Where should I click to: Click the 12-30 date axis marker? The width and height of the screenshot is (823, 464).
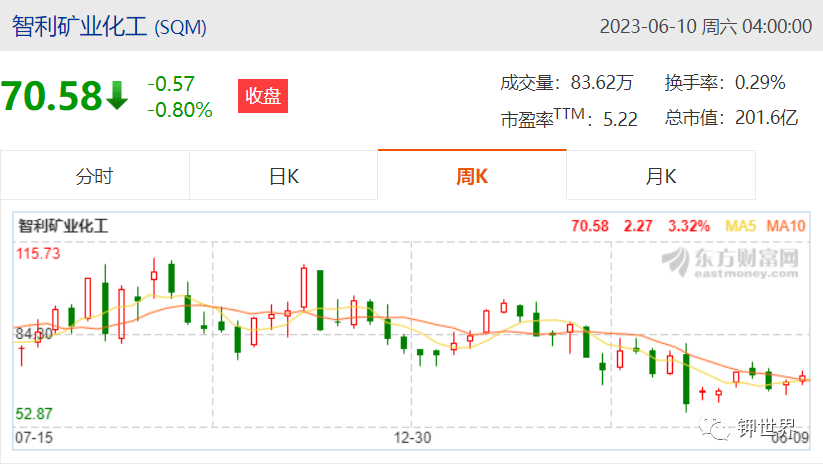(413, 437)
